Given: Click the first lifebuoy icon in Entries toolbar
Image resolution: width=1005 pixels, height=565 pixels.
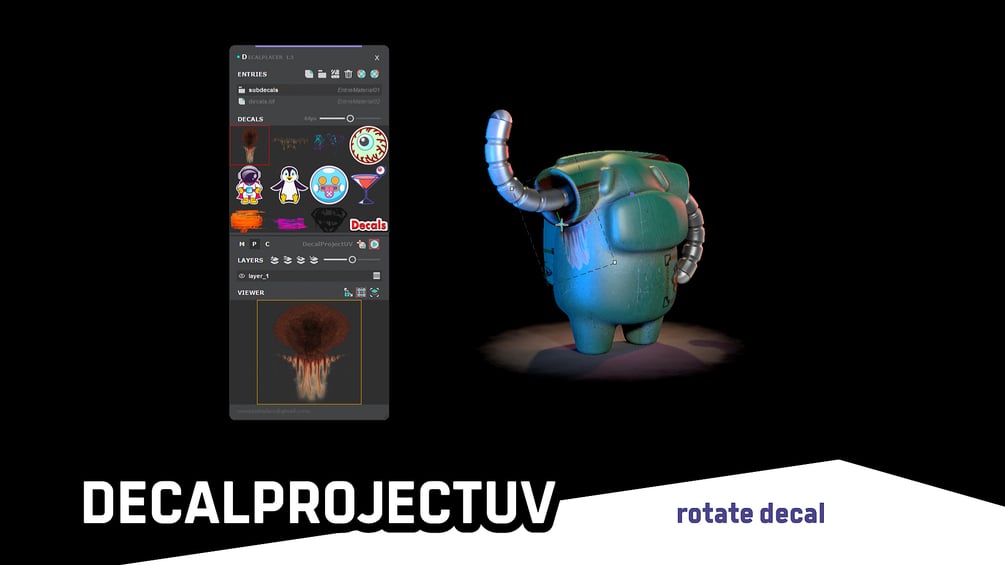Looking at the screenshot, I should coord(361,74).
